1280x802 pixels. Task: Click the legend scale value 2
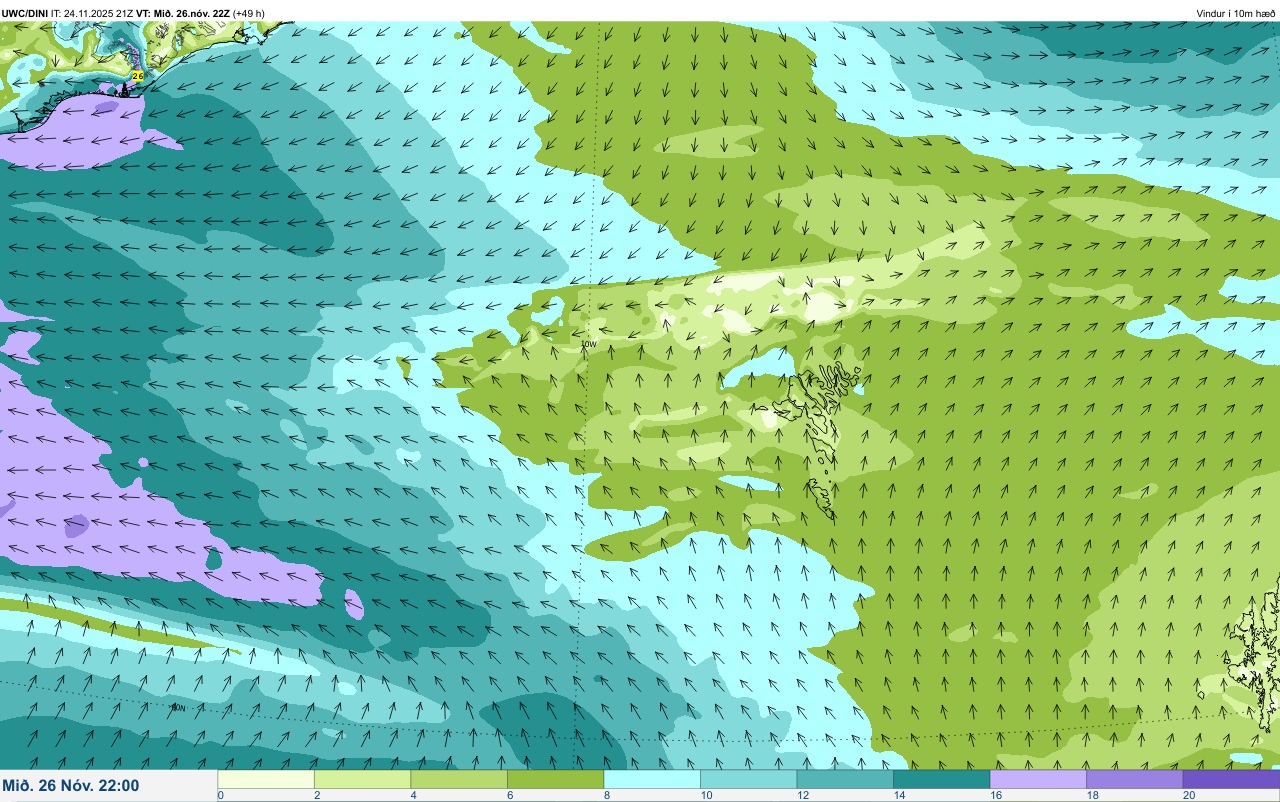tap(315, 795)
